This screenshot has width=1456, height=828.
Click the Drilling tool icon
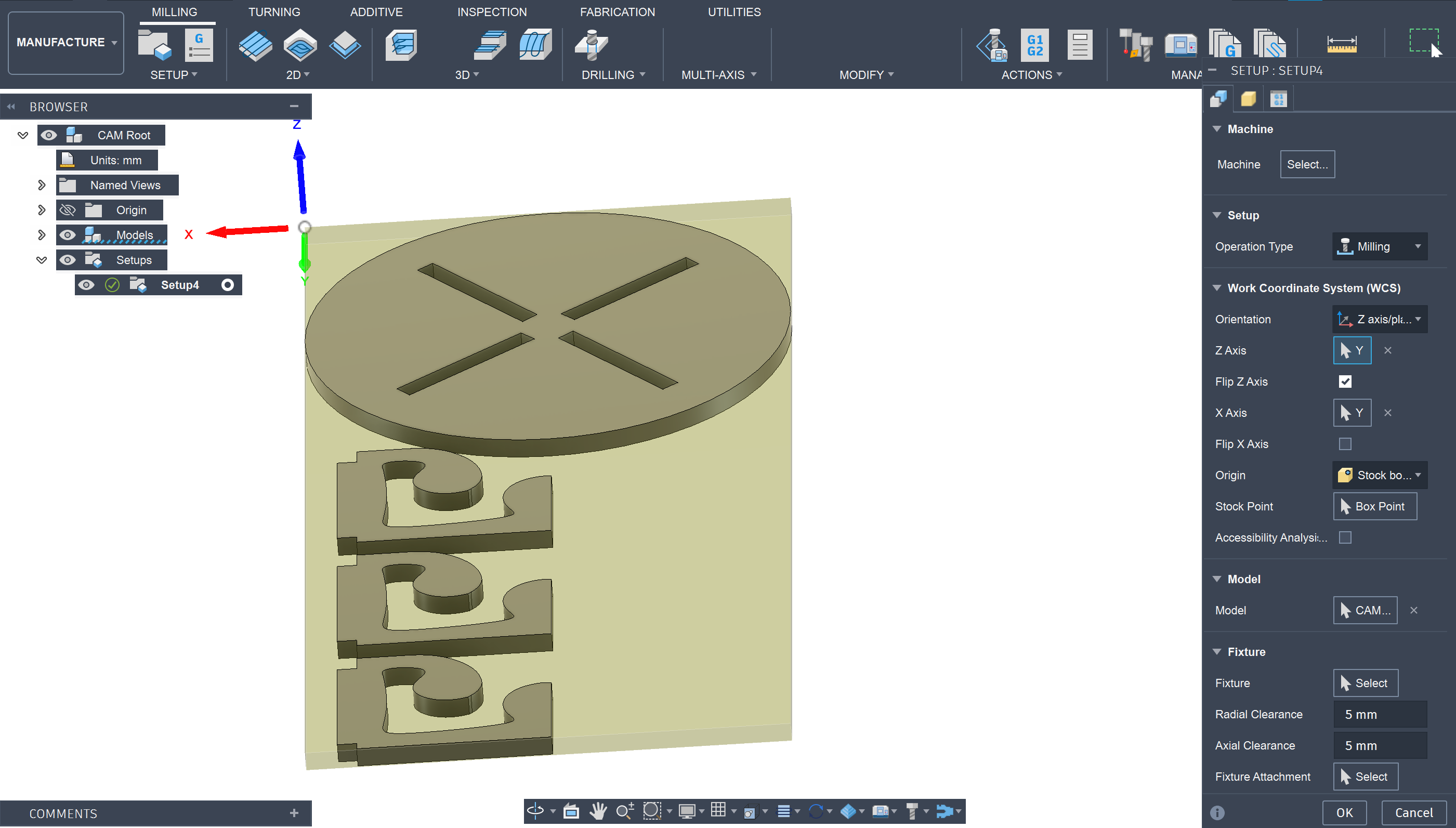coord(592,45)
